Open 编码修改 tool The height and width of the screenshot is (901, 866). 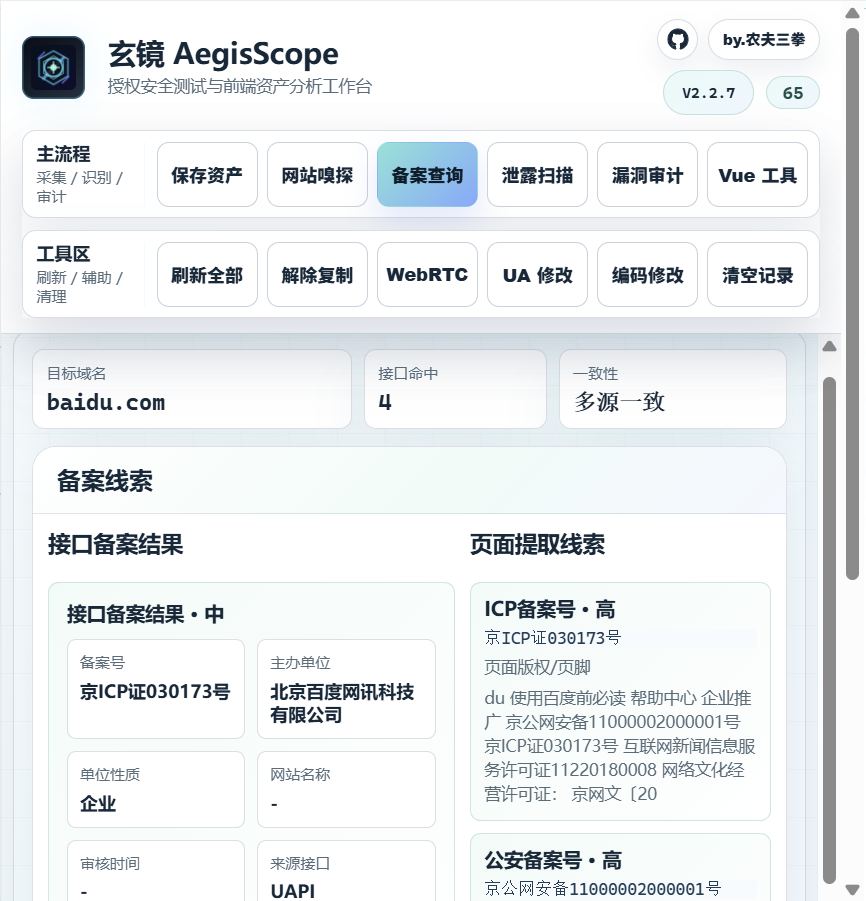pos(647,275)
